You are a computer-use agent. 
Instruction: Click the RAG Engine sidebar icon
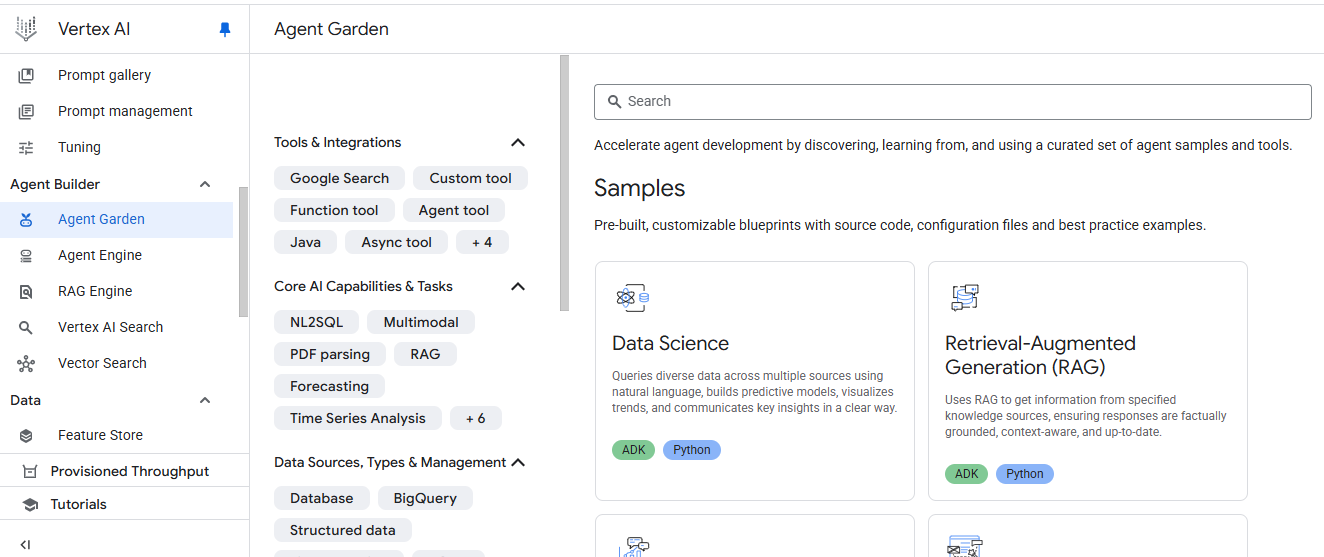26,291
